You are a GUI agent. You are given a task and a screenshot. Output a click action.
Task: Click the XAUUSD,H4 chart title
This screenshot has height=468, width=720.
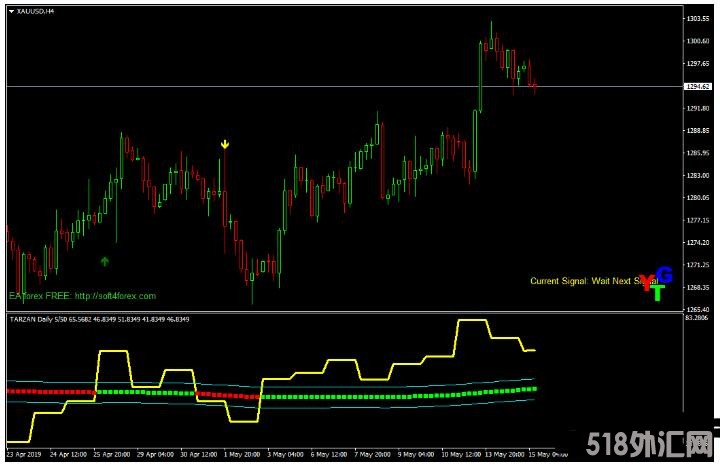pyautogui.click(x=35, y=10)
